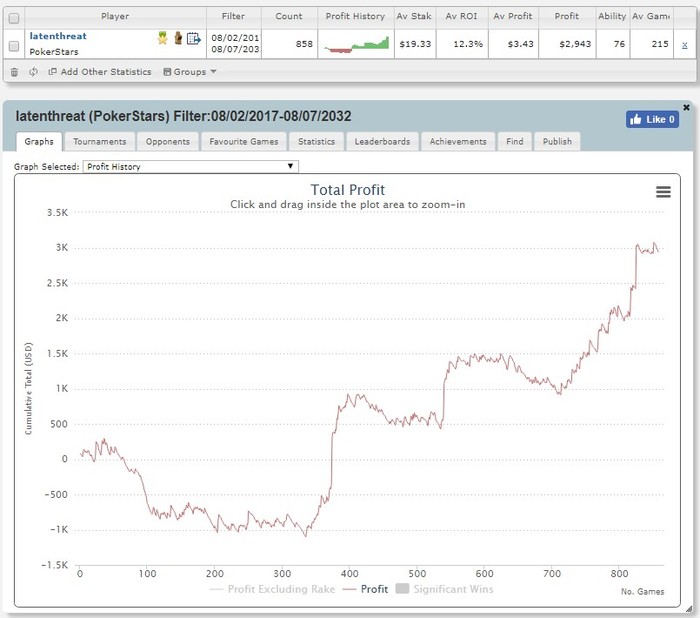Close the player details panel
Viewport: 700px width, 618px height.
687,108
